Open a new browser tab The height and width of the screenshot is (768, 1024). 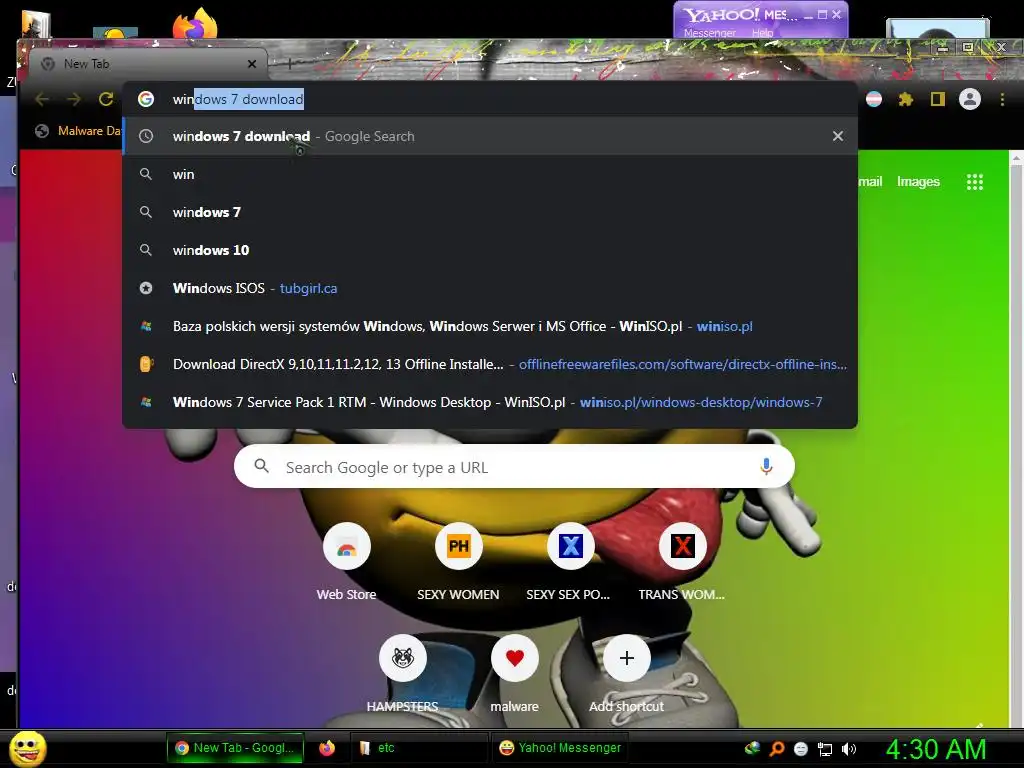pyautogui.click(x=289, y=64)
